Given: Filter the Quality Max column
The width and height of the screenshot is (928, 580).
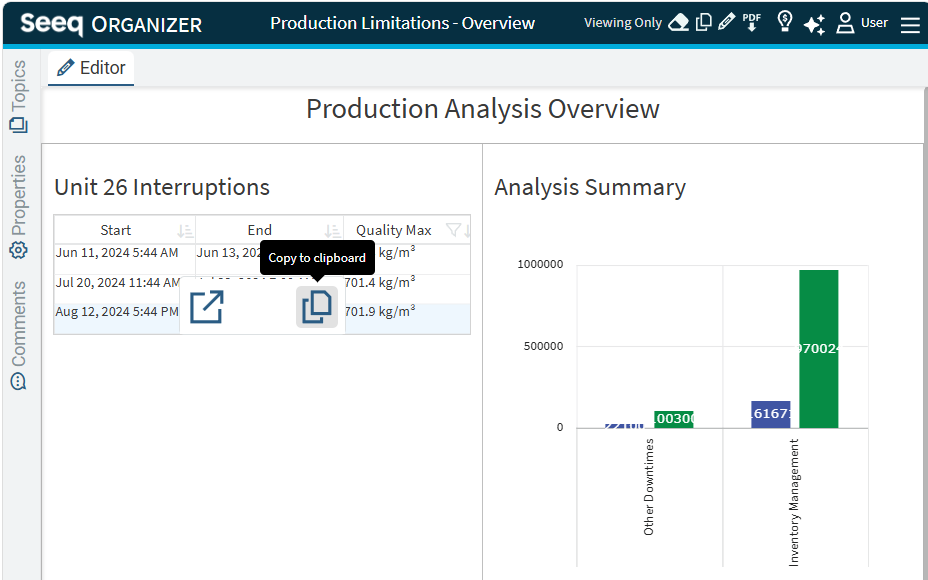Looking at the screenshot, I should point(453,230).
